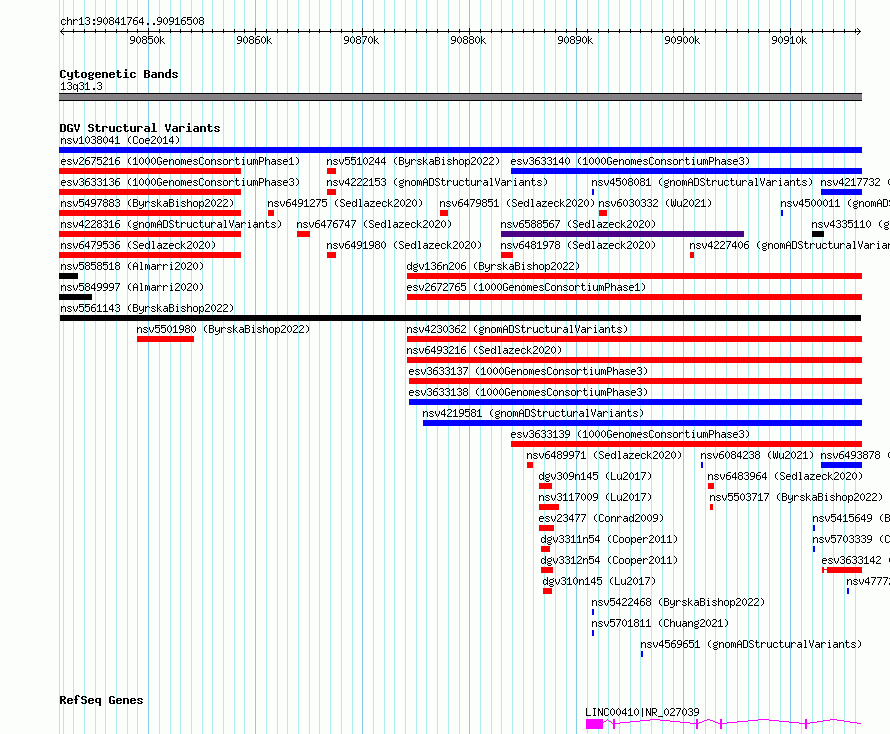Click the red nsv5501980 variant bar

tap(165, 339)
